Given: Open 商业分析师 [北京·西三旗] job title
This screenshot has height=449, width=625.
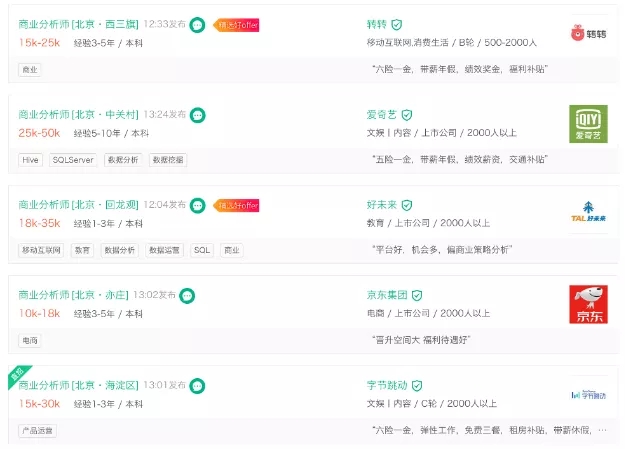Looking at the screenshot, I should coord(79,24).
